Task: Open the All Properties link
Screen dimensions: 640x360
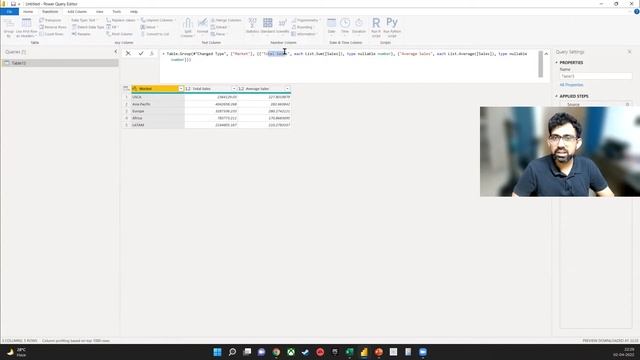Action: (x=571, y=85)
